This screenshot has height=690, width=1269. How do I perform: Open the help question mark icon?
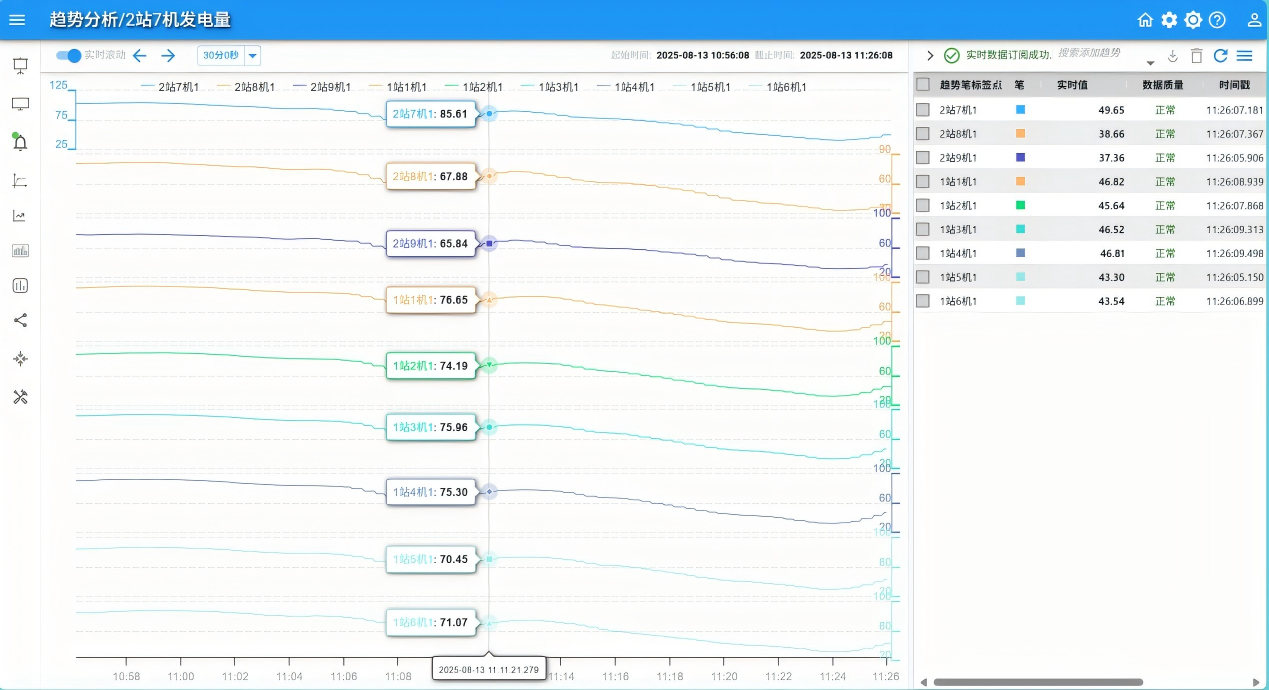[1217, 20]
